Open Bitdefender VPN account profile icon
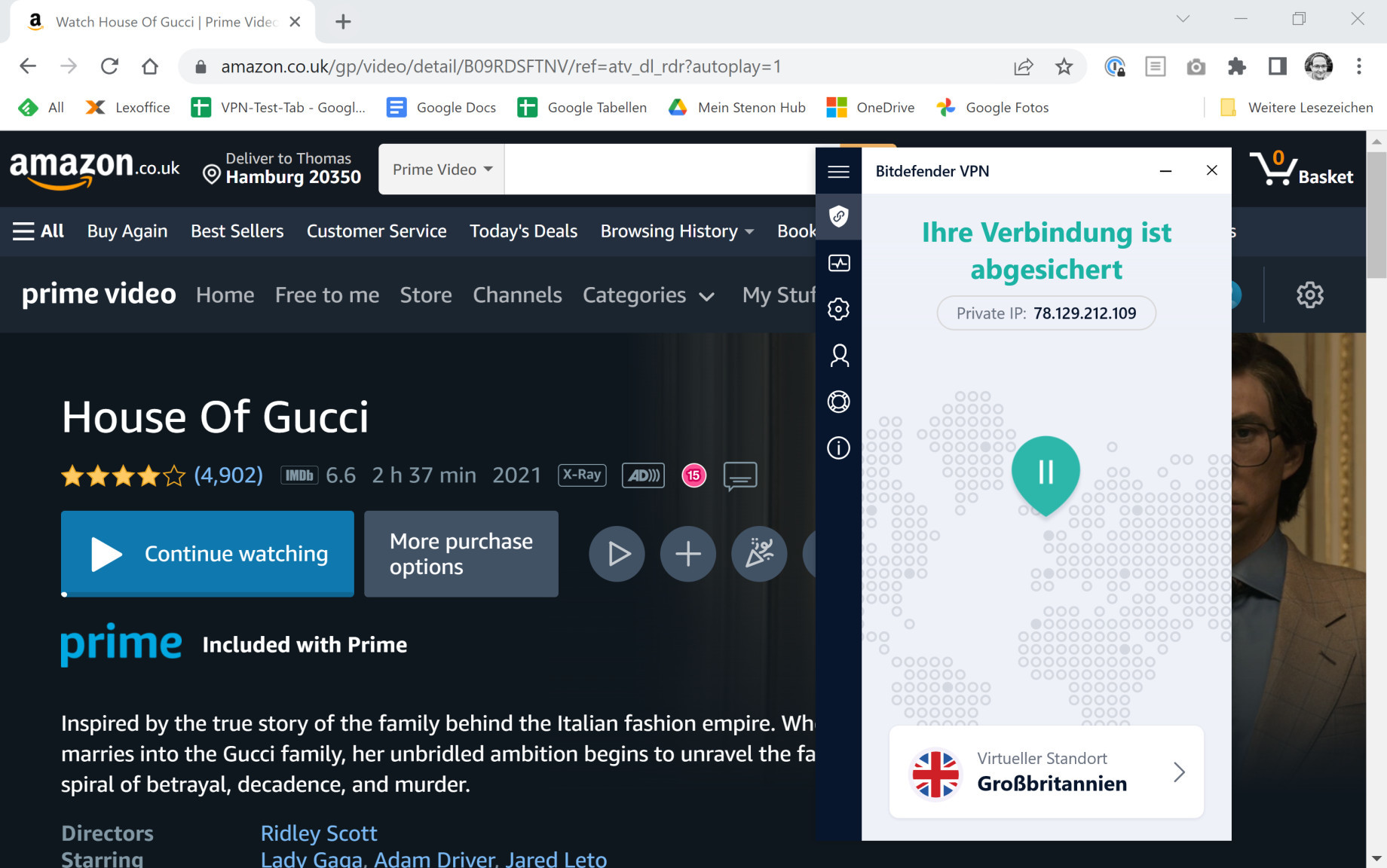Screen dimensions: 1387x868 click(x=838, y=355)
